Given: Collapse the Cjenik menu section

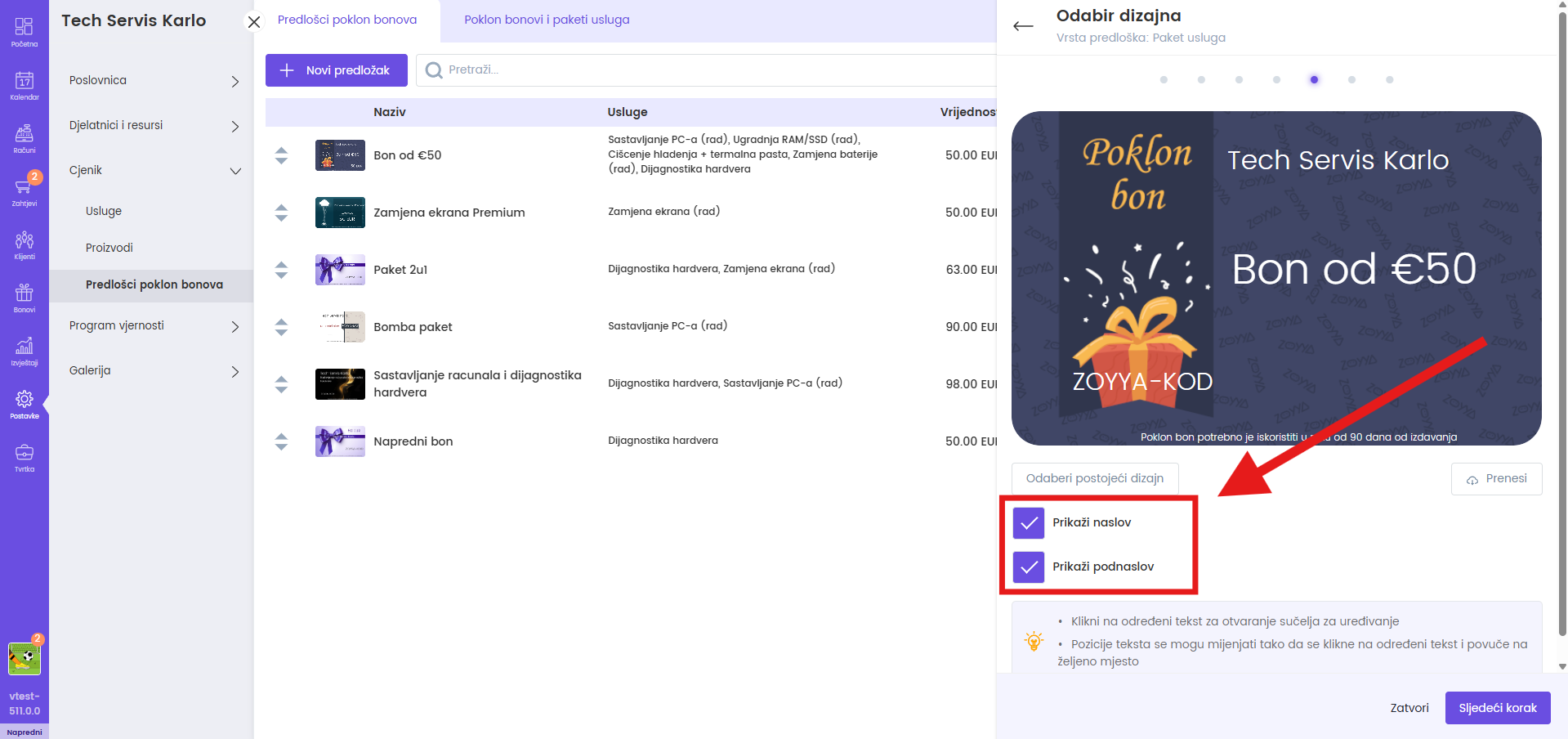Looking at the screenshot, I should click(154, 171).
